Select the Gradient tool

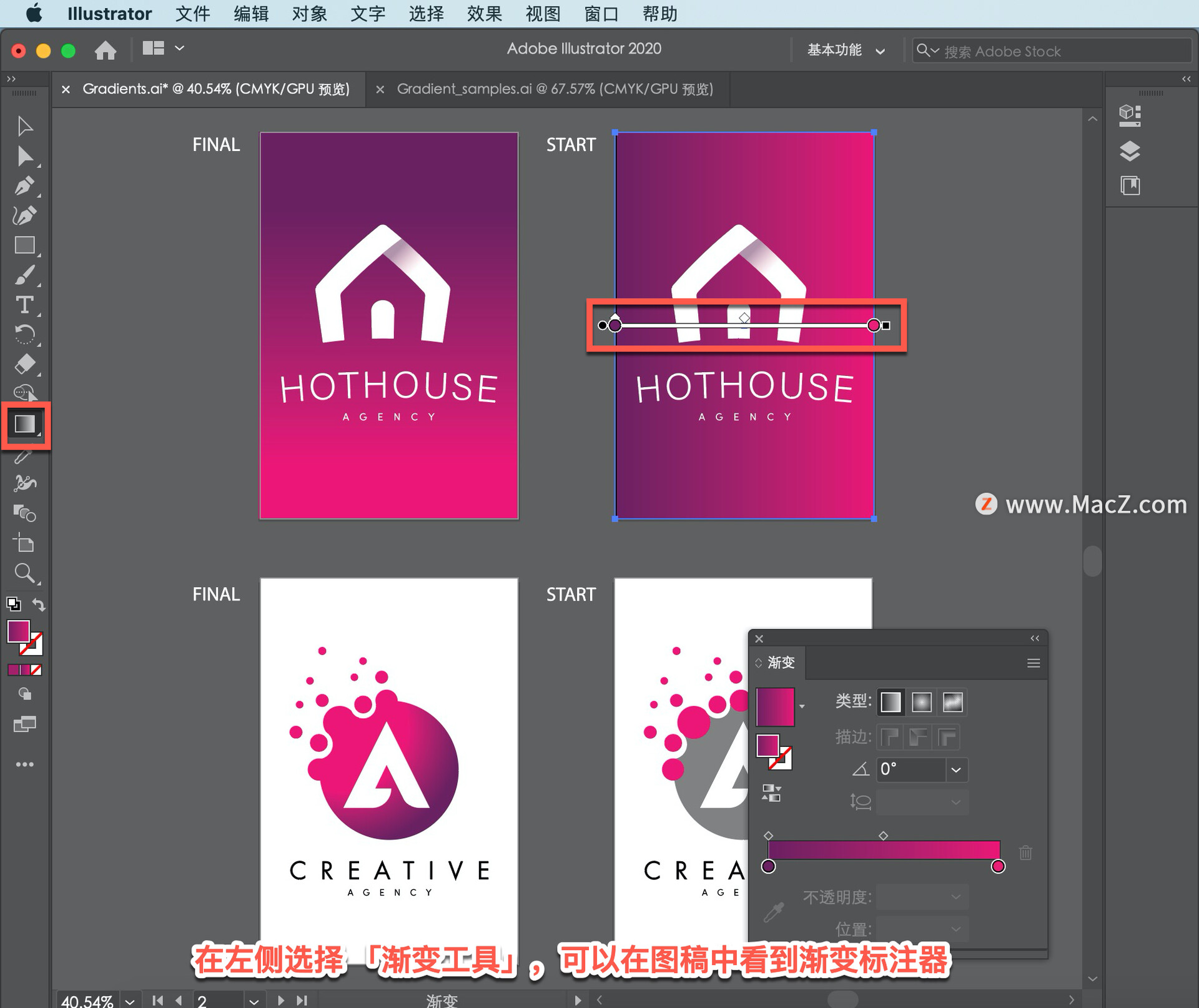pyautogui.click(x=25, y=425)
